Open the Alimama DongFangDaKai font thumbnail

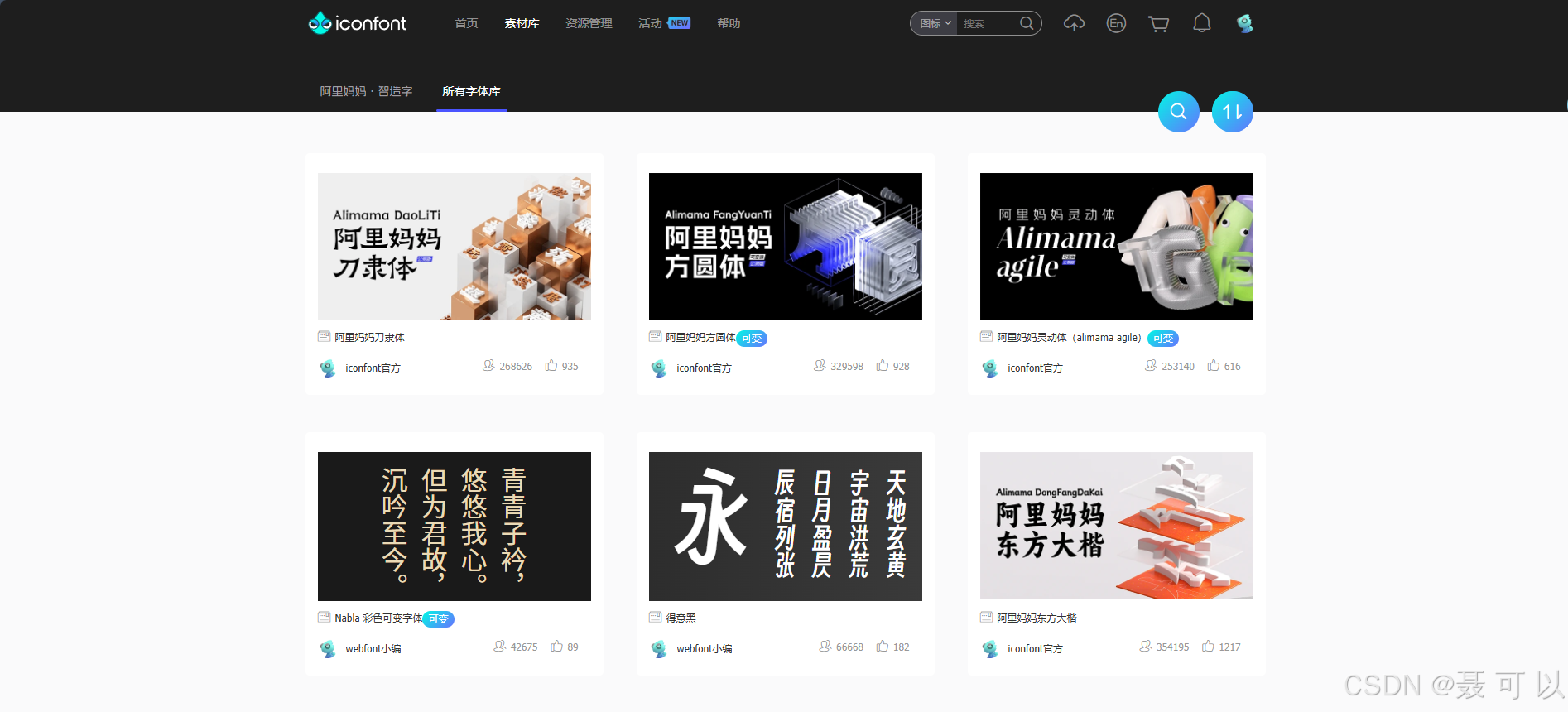coord(1117,526)
